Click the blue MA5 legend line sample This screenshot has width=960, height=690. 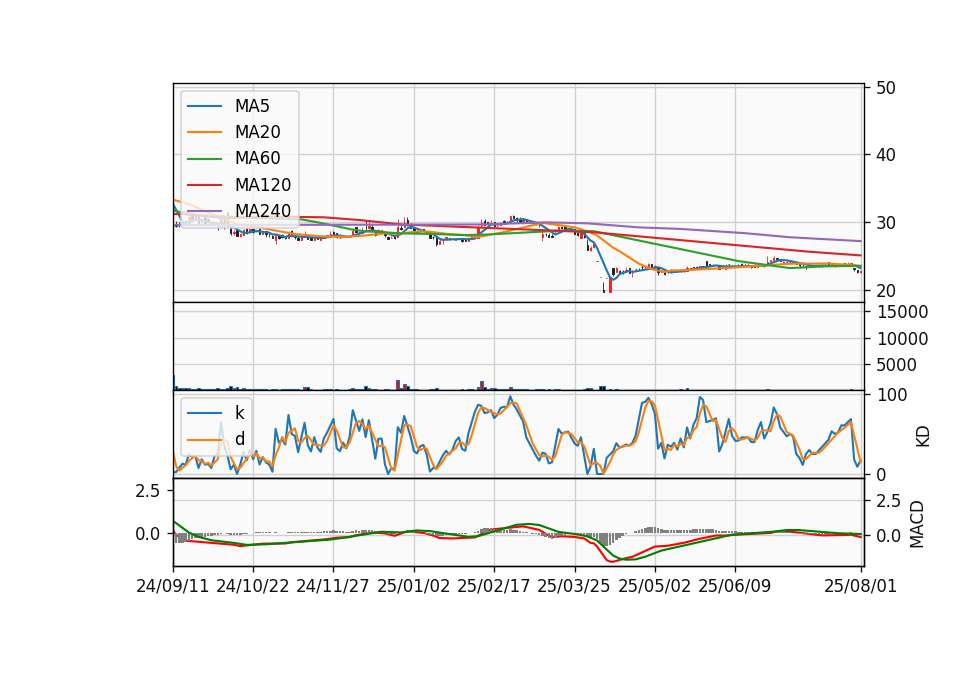point(204,107)
